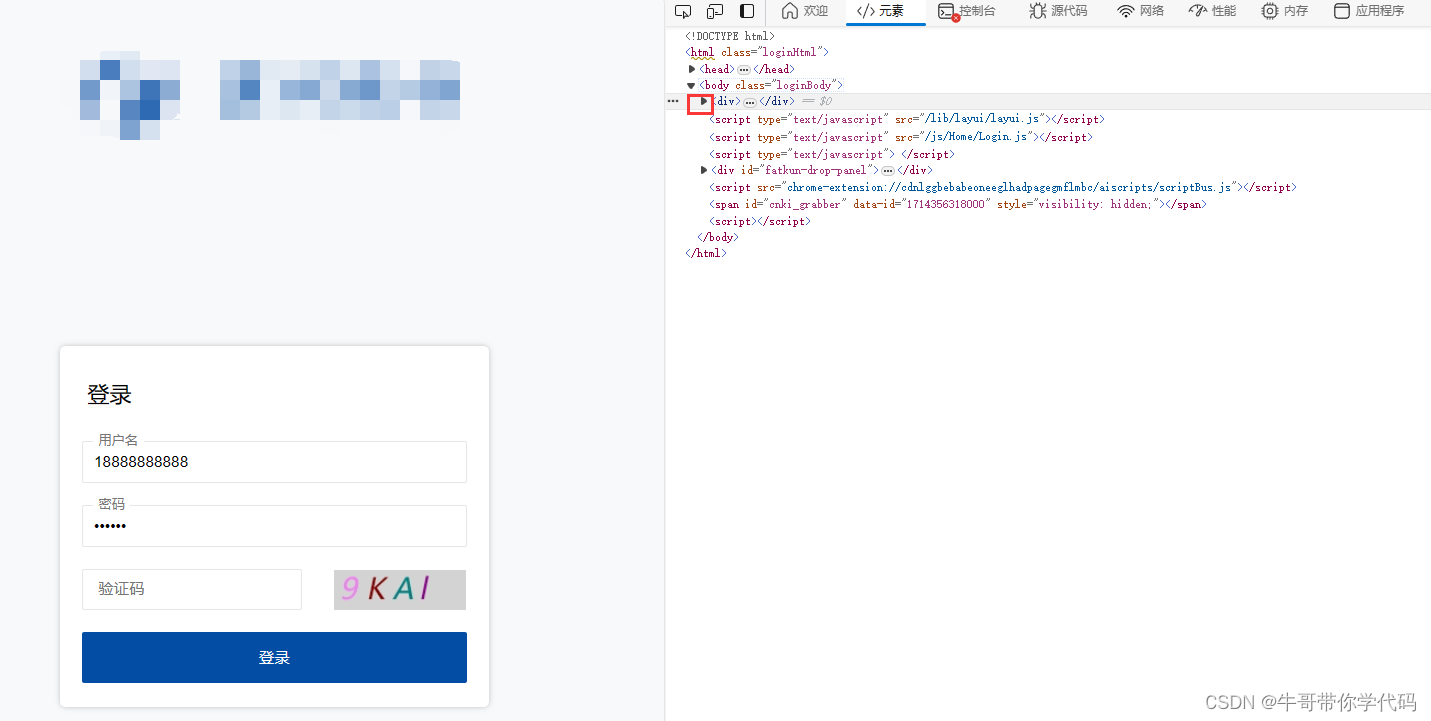The image size is (1431, 721).
Task: Open the three-dot actions for selected DOM row
Action: (x=673, y=101)
